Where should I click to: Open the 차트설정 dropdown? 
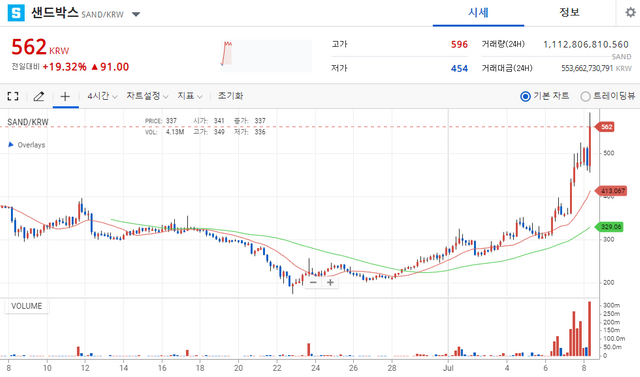pyautogui.click(x=147, y=96)
